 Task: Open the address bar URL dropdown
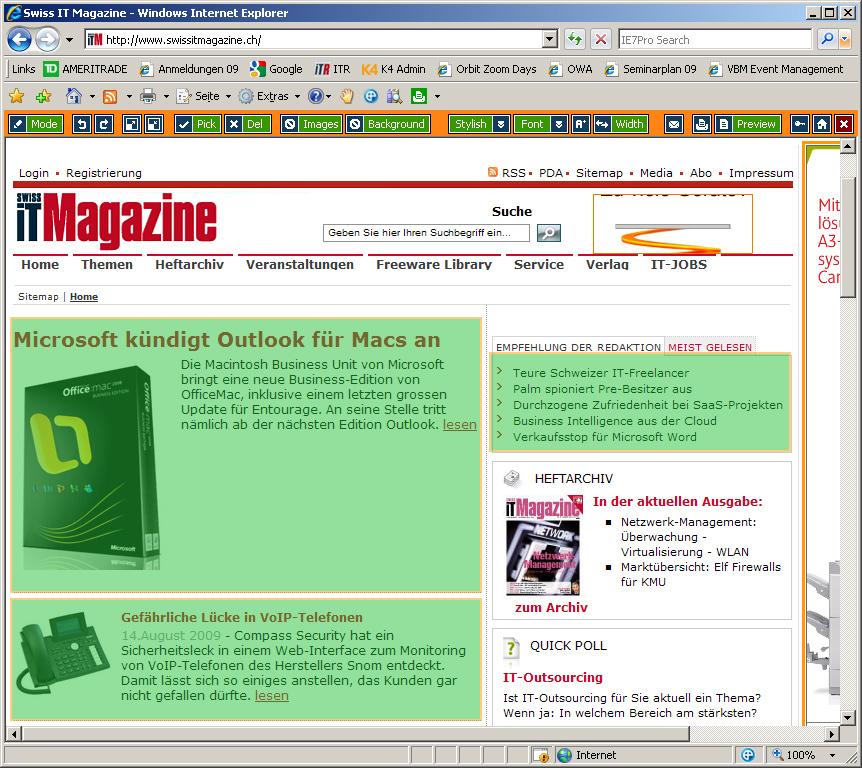549,40
